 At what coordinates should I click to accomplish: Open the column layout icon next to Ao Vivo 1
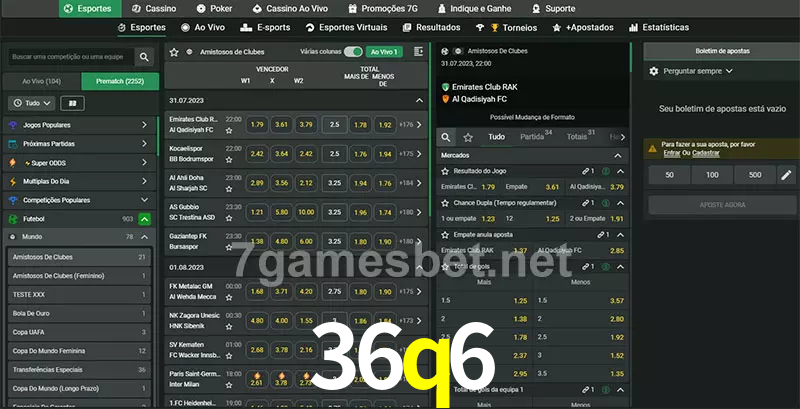click(x=418, y=52)
